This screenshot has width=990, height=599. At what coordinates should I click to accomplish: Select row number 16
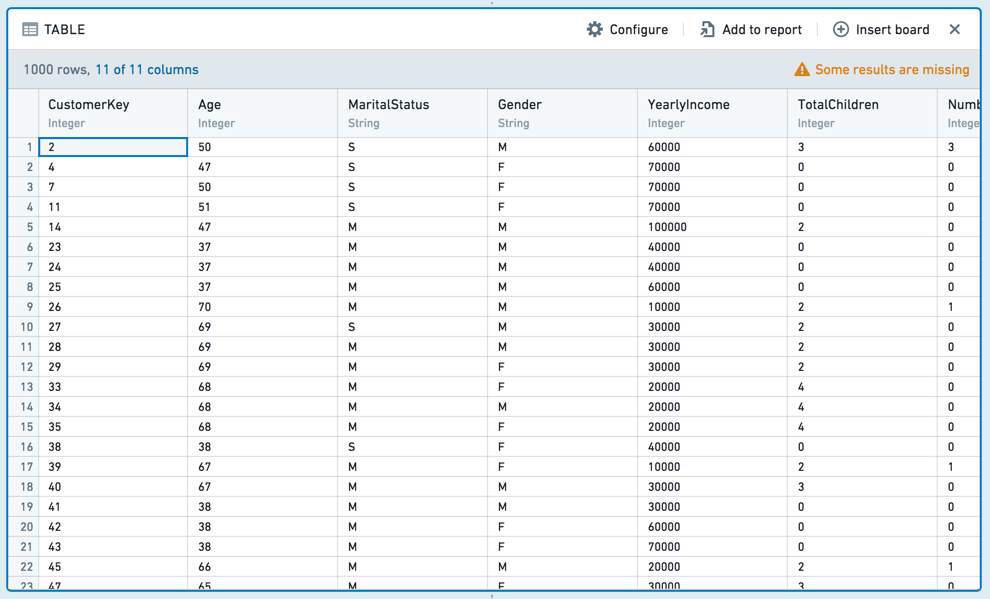[x=23, y=447]
